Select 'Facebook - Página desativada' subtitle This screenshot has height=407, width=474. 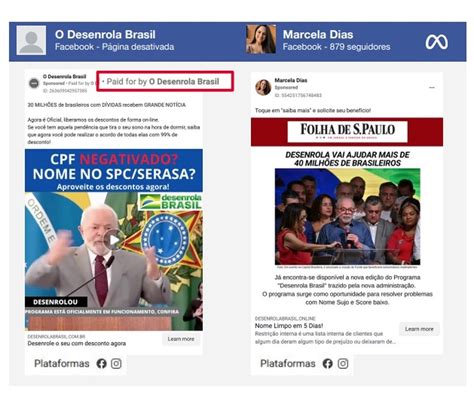click(x=114, y=47)
